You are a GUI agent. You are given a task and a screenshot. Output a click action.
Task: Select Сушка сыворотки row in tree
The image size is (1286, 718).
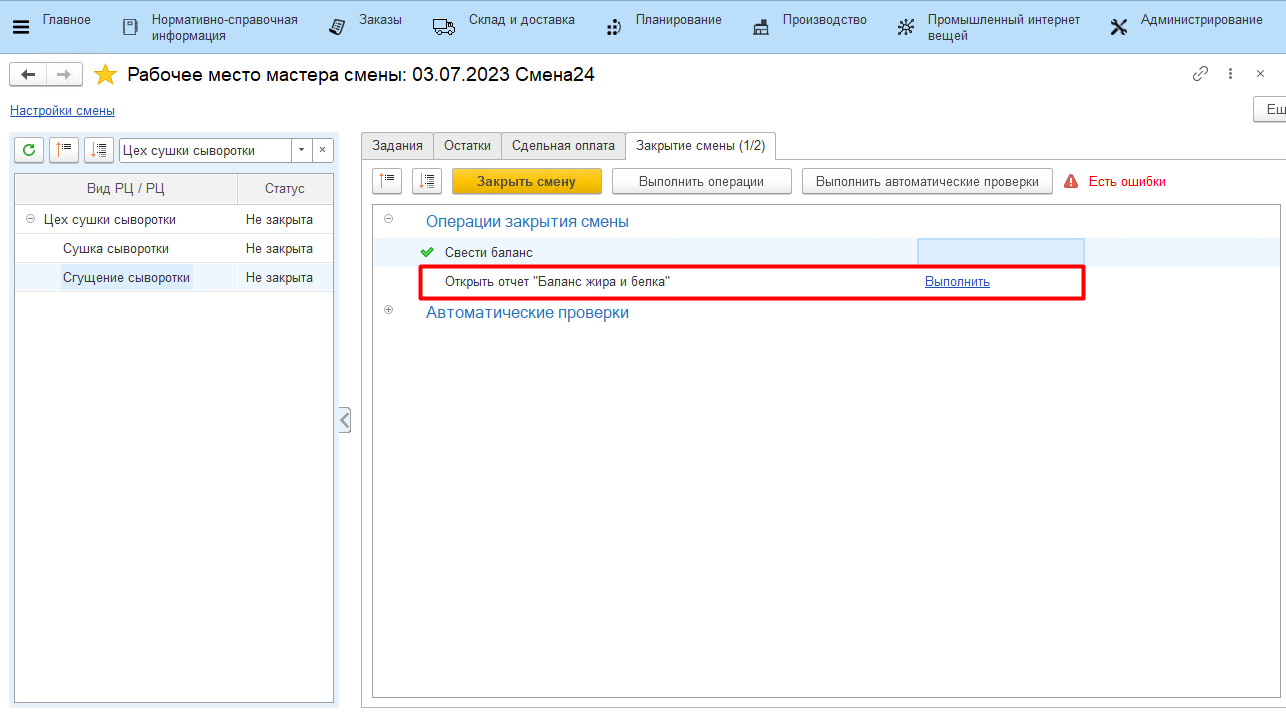pos(116,248)
